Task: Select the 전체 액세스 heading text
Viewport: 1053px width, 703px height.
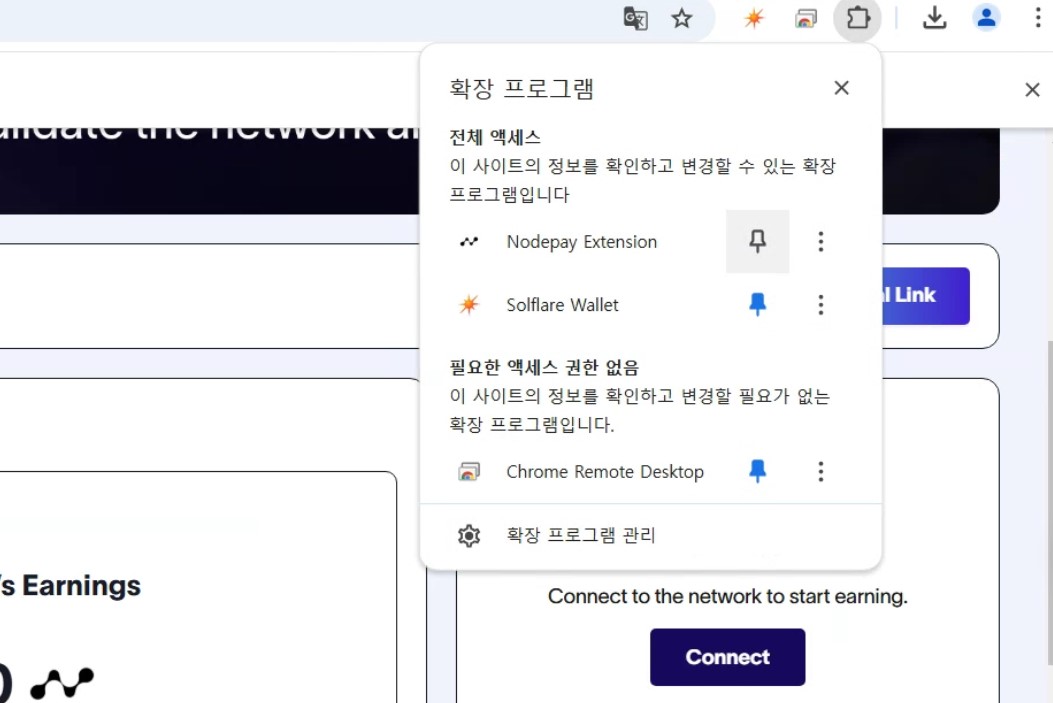Action: 495,137
